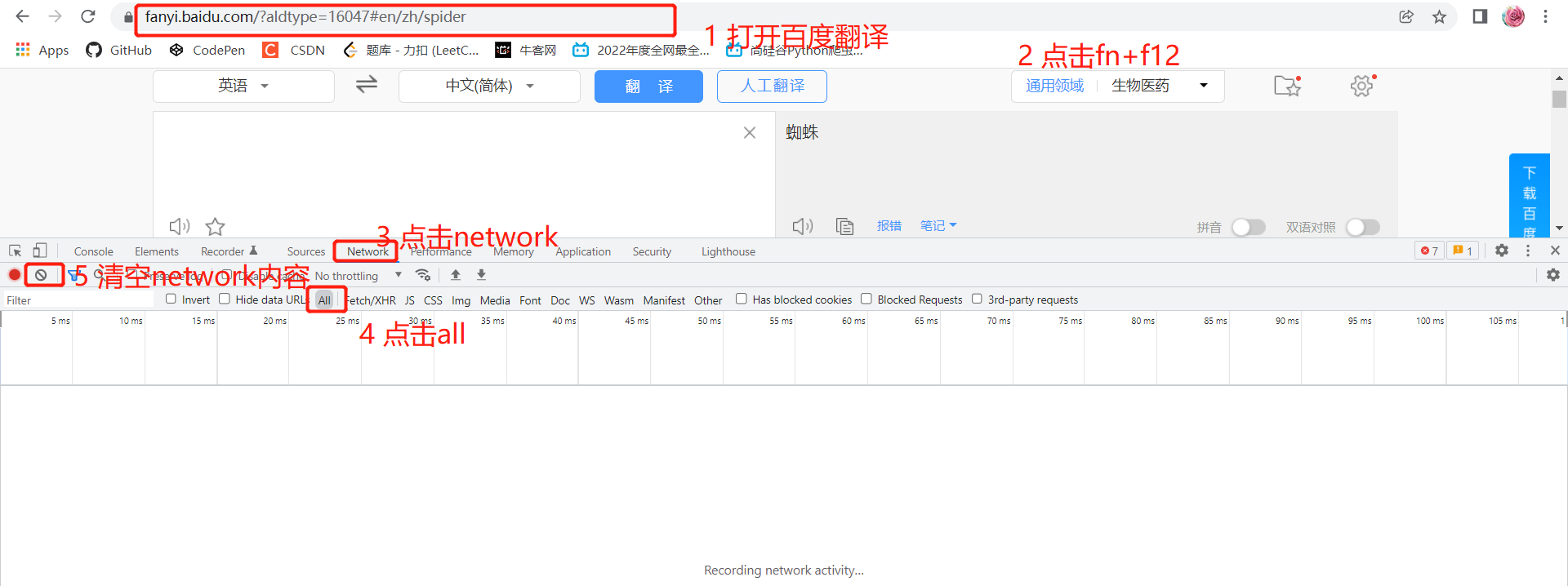Expand the 笔记 dropdown
The width and height of the screenshot is (1568, 586).
pos(938,226)
